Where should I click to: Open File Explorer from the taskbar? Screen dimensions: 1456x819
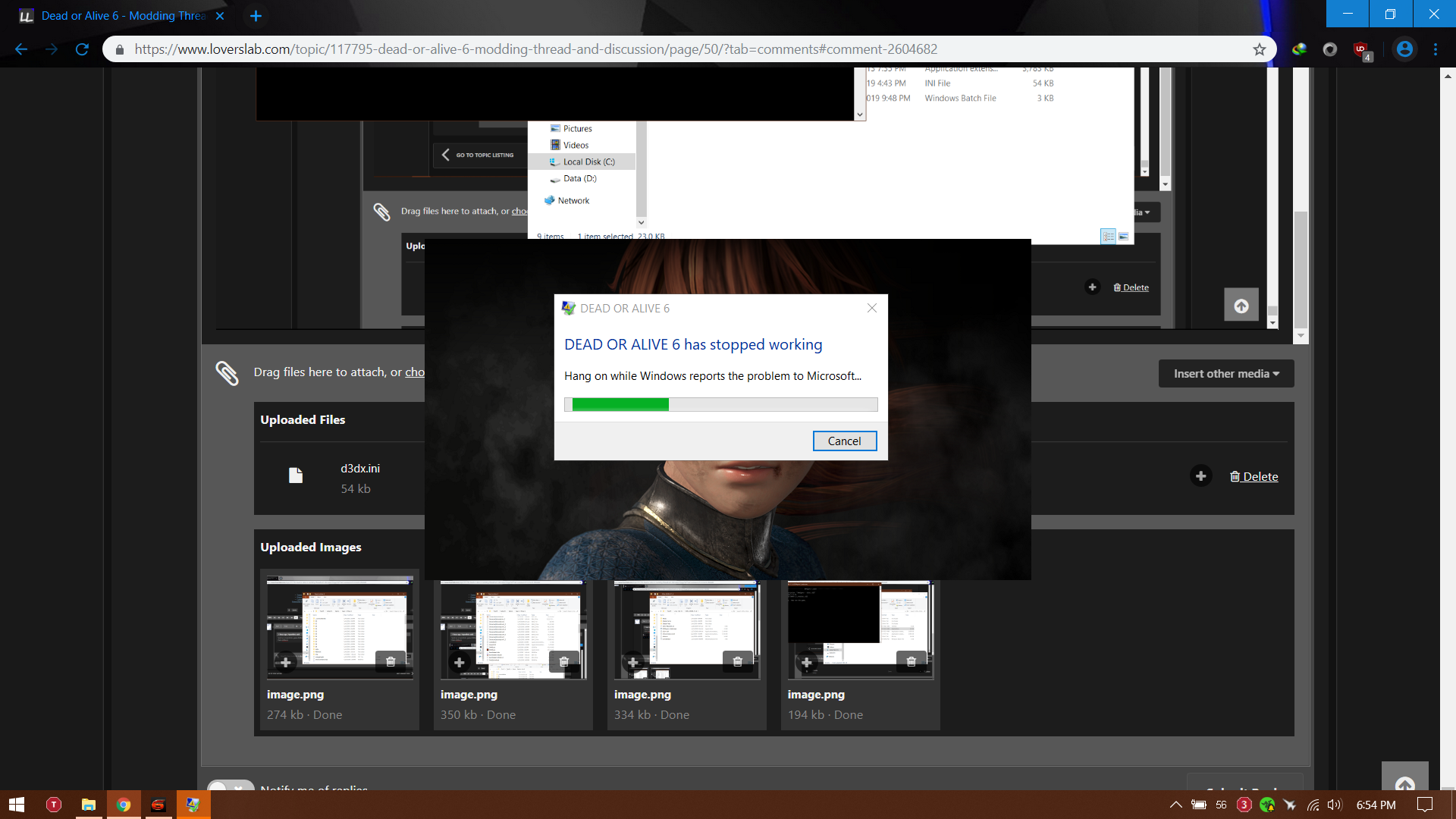point(89,805)
